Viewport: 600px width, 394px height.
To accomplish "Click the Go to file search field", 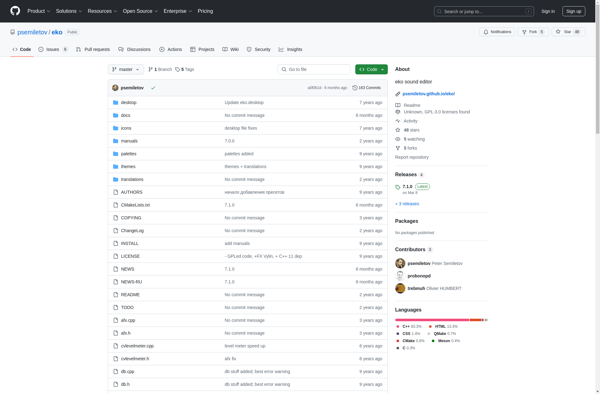I will pyautogui.click(x=314, y=70).
